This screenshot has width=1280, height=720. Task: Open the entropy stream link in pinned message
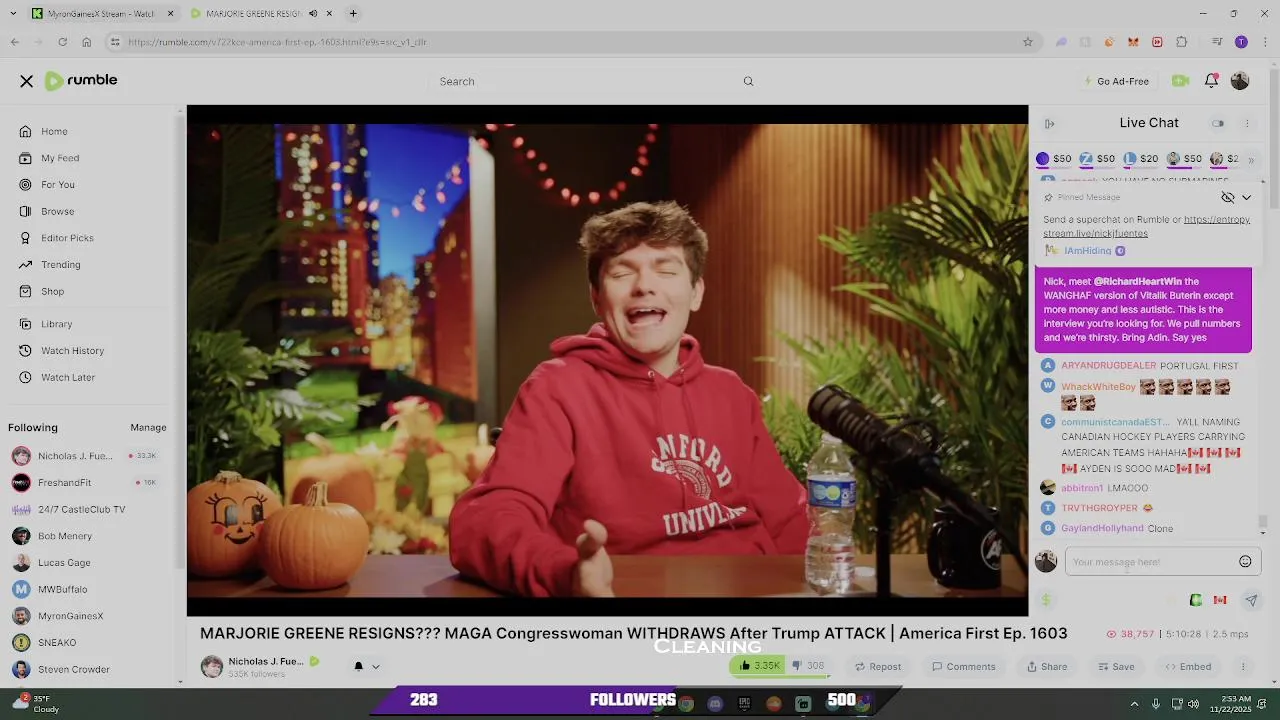pyautogui.click(x=1146, y=226)
